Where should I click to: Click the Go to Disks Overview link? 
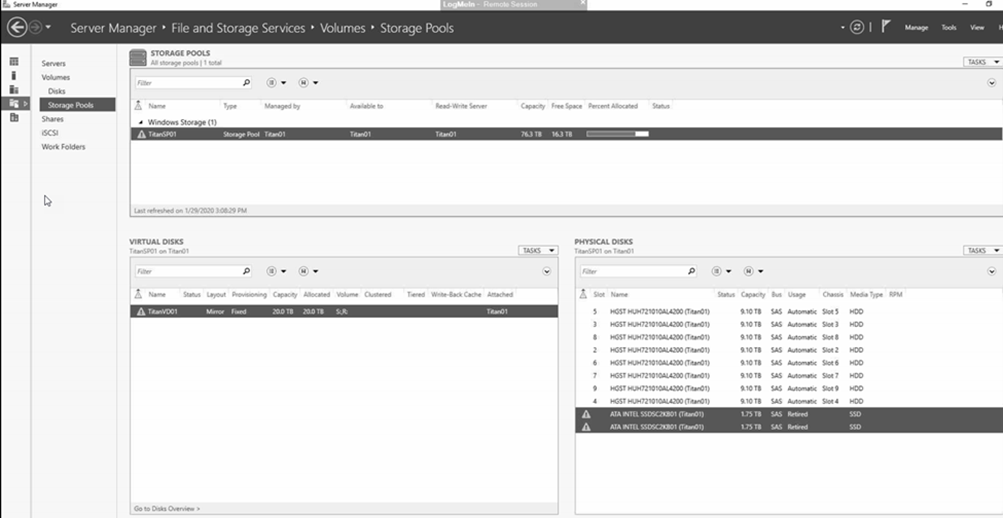tap(167, 509)
